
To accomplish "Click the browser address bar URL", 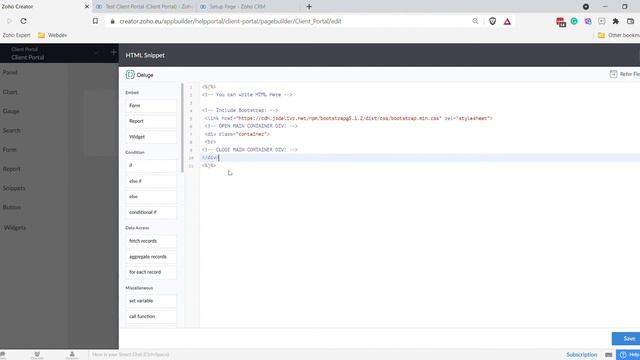I will 230,21.
